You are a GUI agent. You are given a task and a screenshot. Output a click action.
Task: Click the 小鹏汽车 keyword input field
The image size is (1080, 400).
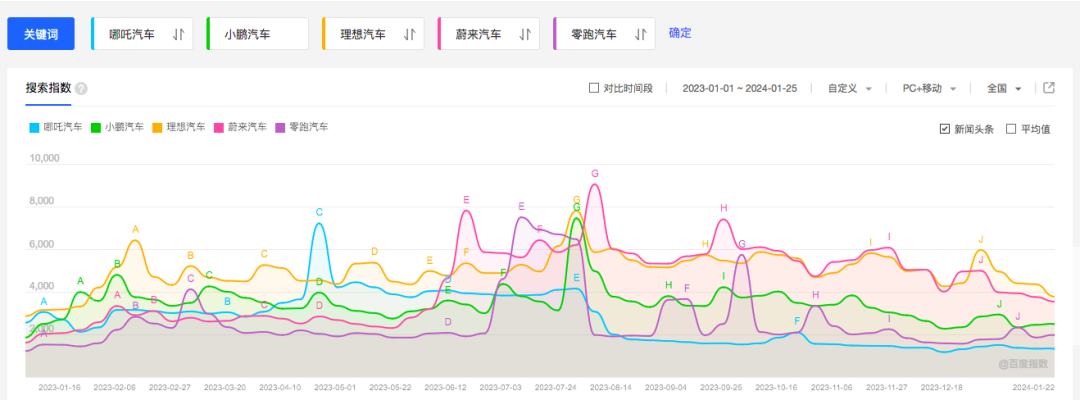[258, 34]
